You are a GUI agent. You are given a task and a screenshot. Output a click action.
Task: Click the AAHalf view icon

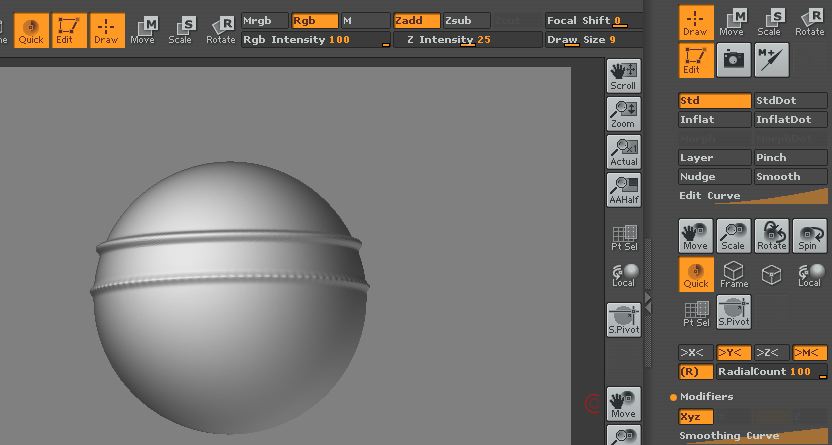[624, 190]
